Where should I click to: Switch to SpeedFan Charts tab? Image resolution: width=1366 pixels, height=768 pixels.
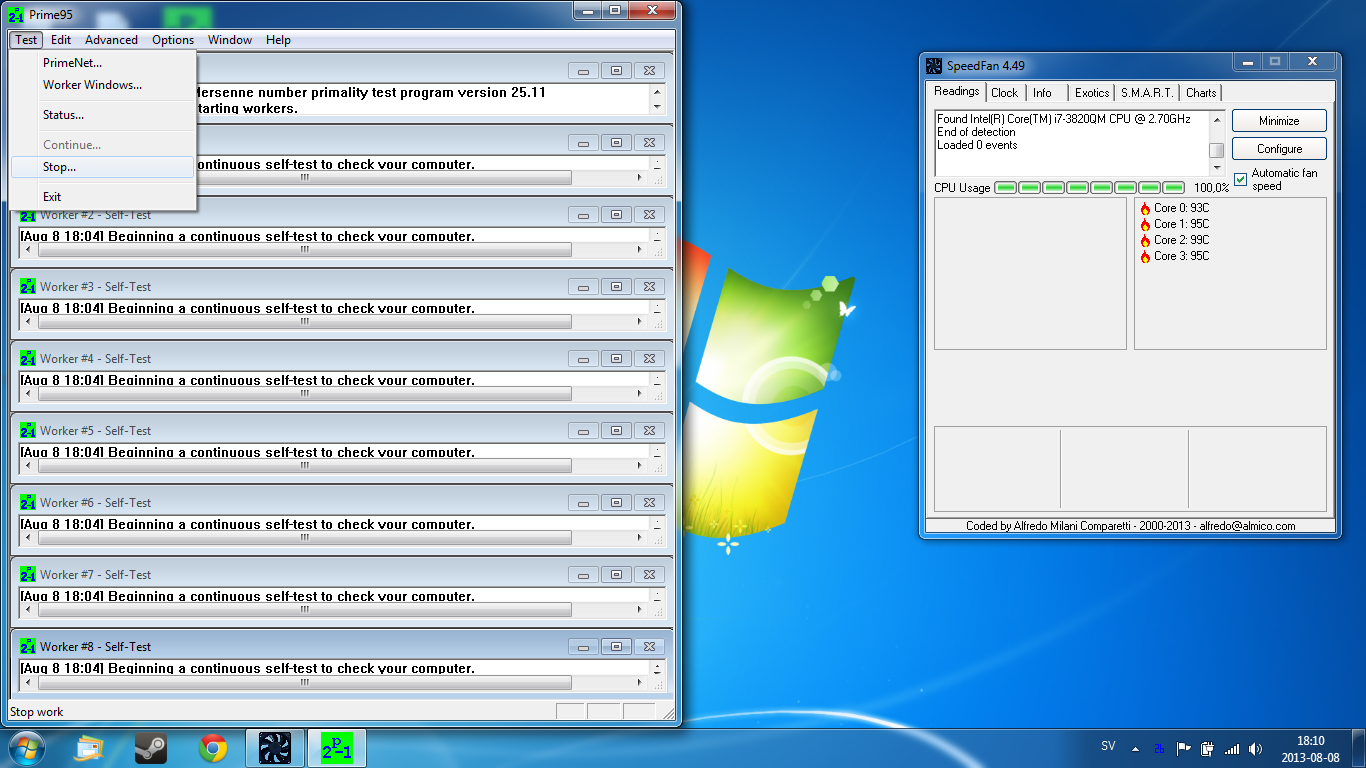(x=1201, y=93)
